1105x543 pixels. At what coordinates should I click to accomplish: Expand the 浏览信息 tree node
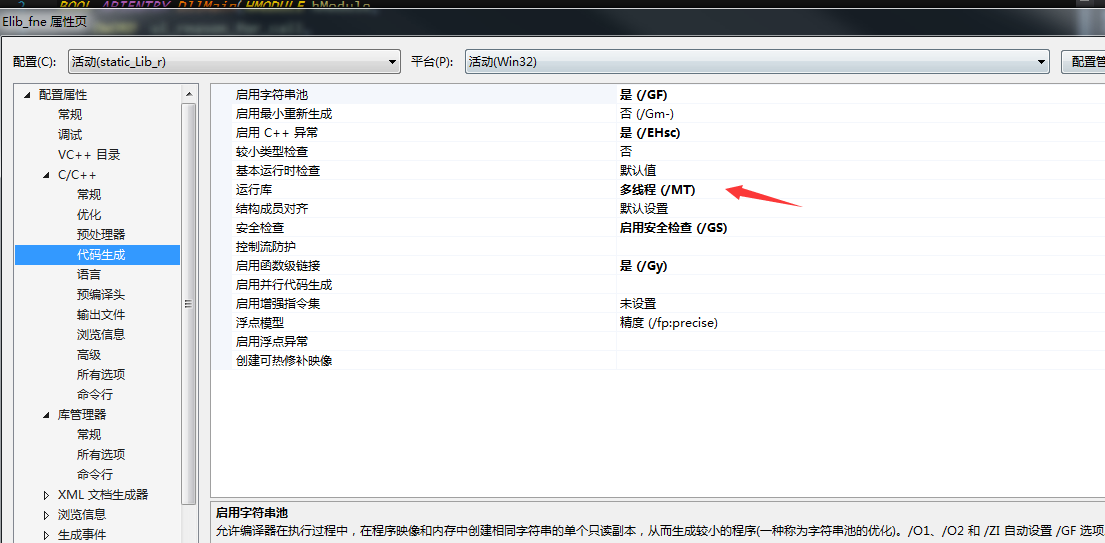pos(47,515)
